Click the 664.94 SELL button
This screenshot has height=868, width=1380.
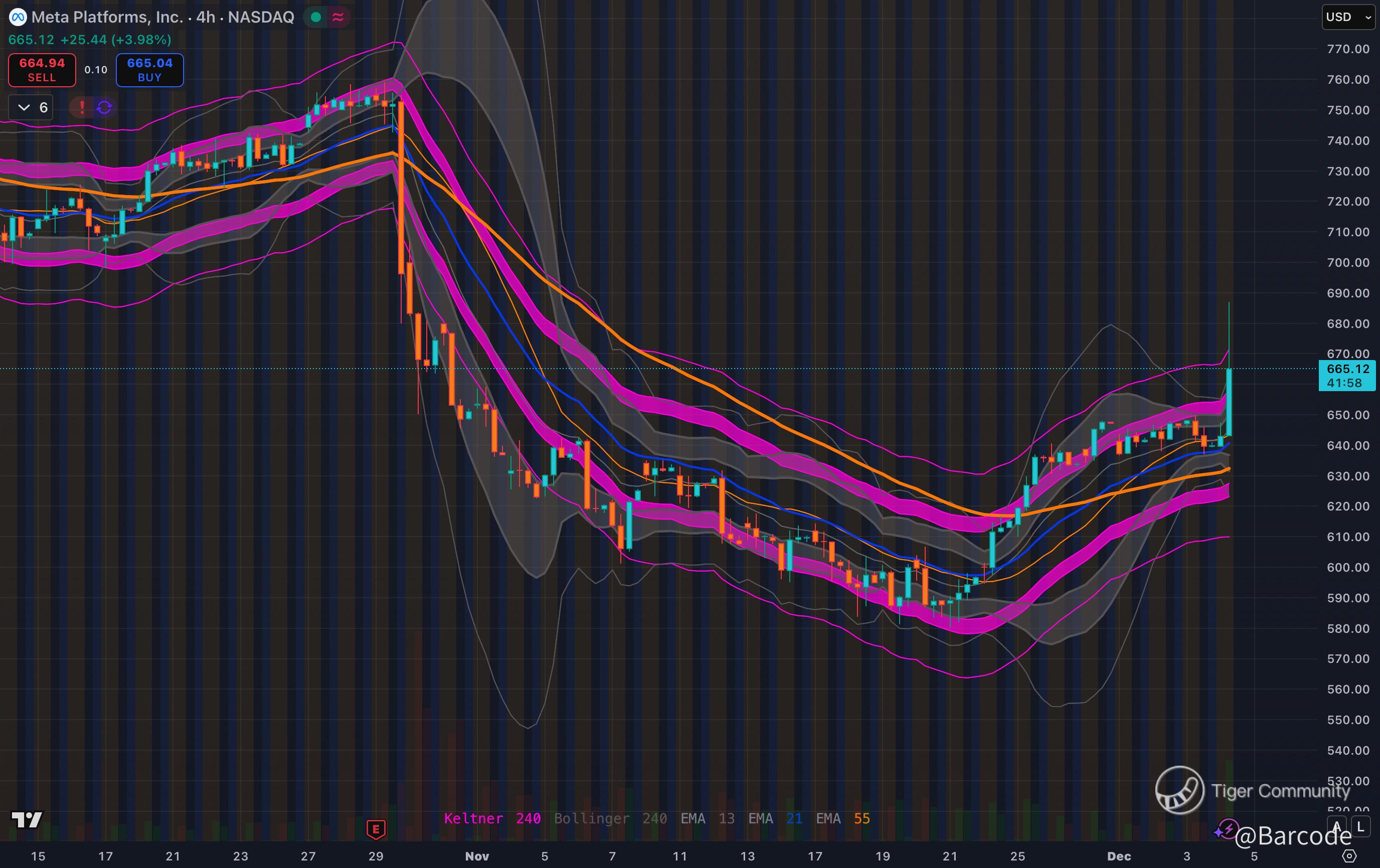[42, 70]
